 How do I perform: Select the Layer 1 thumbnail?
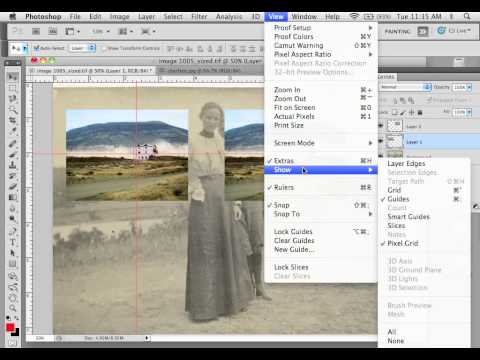pos(394,141)
